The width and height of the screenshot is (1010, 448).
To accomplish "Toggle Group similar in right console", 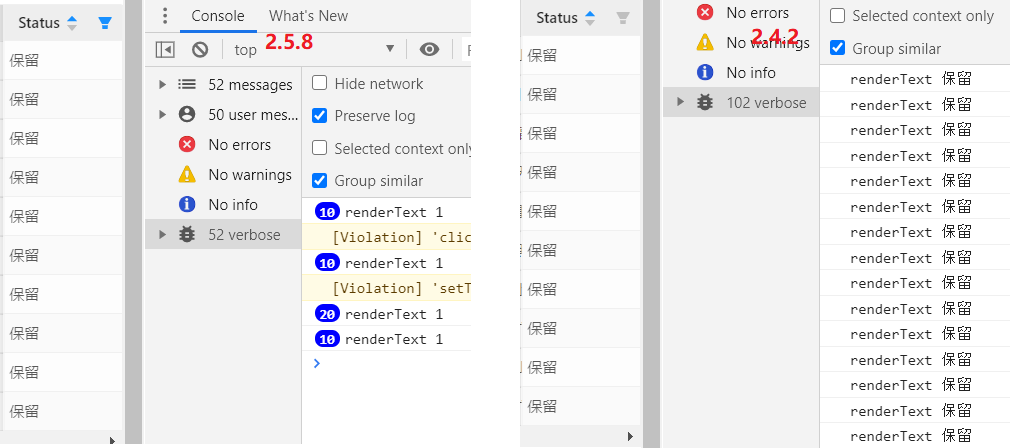I will pyautogui.click(x=837, y=48).
